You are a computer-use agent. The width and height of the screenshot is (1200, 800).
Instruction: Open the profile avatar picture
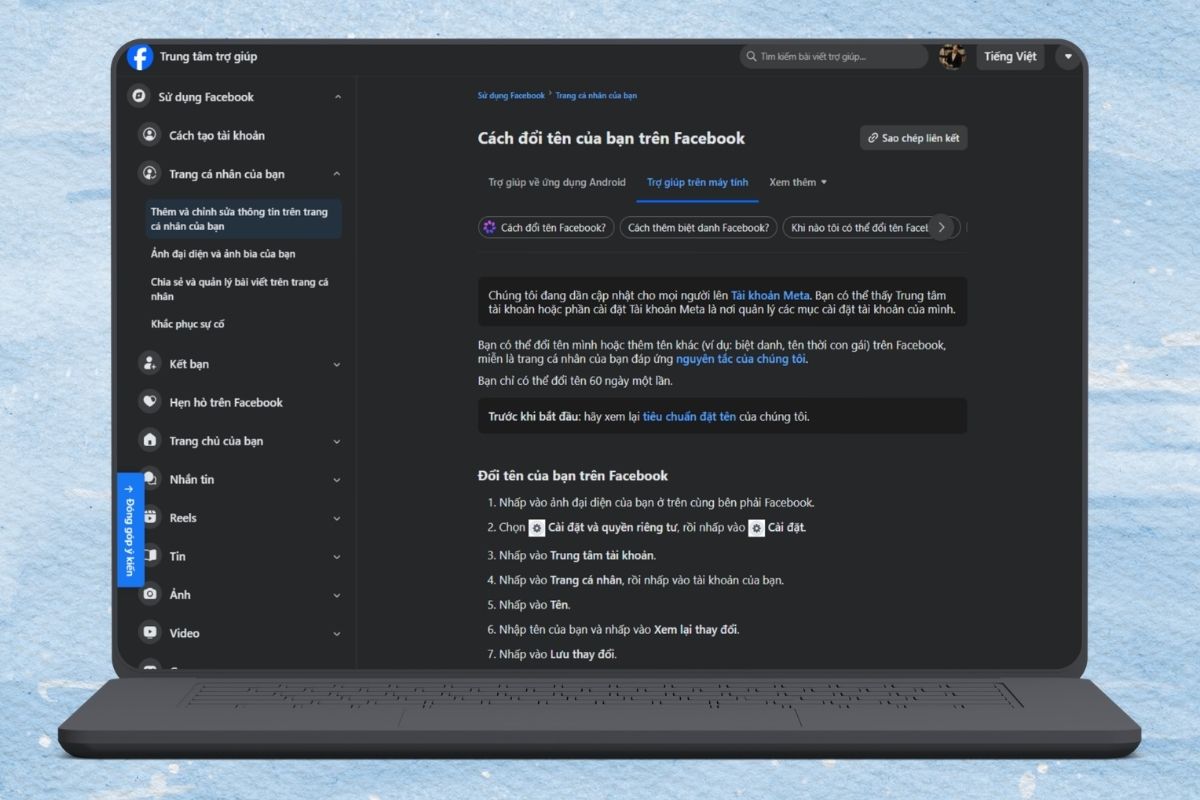[952, 57]
